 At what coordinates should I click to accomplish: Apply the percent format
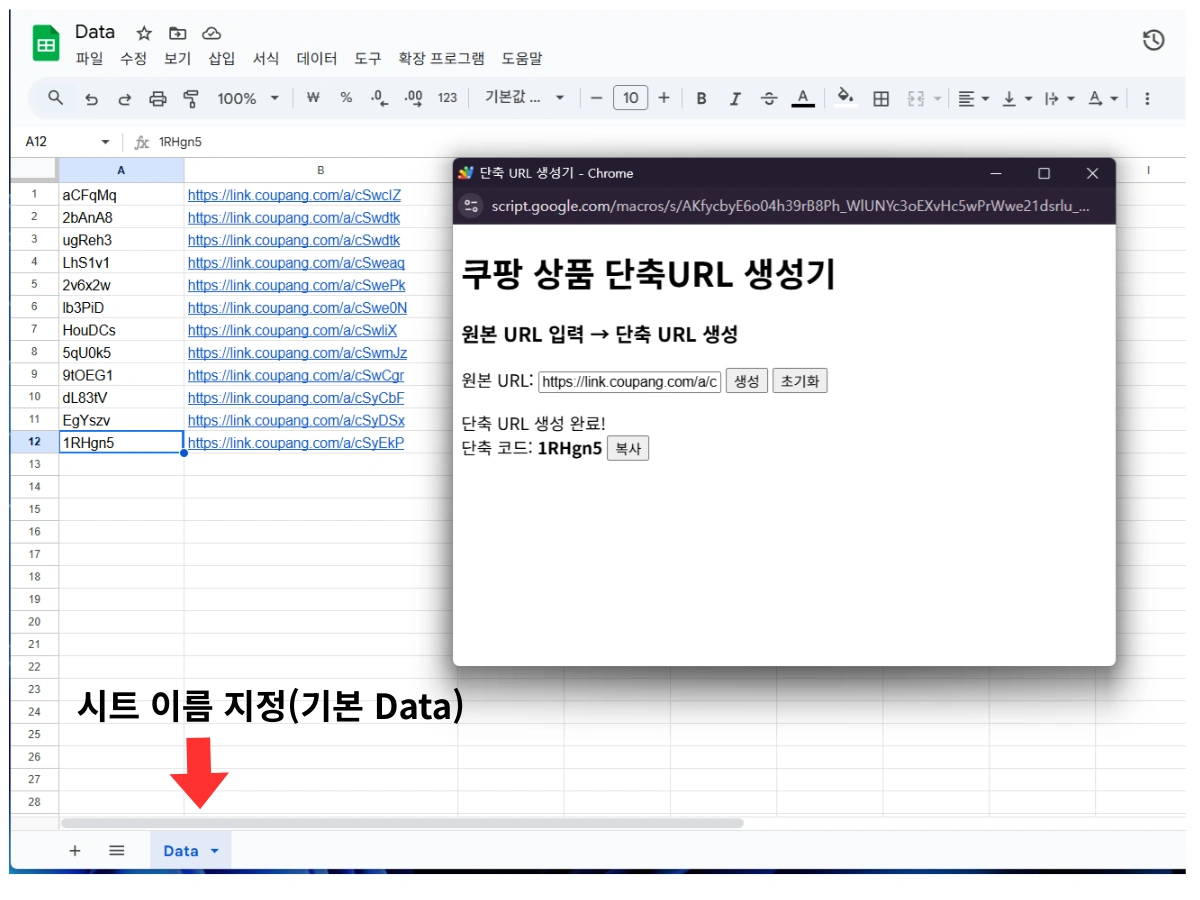(345, 97)
